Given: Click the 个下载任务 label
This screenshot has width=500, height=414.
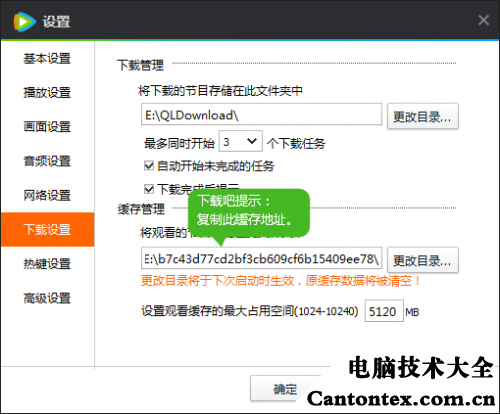Looking at the screenshot, I should point(296,143).
